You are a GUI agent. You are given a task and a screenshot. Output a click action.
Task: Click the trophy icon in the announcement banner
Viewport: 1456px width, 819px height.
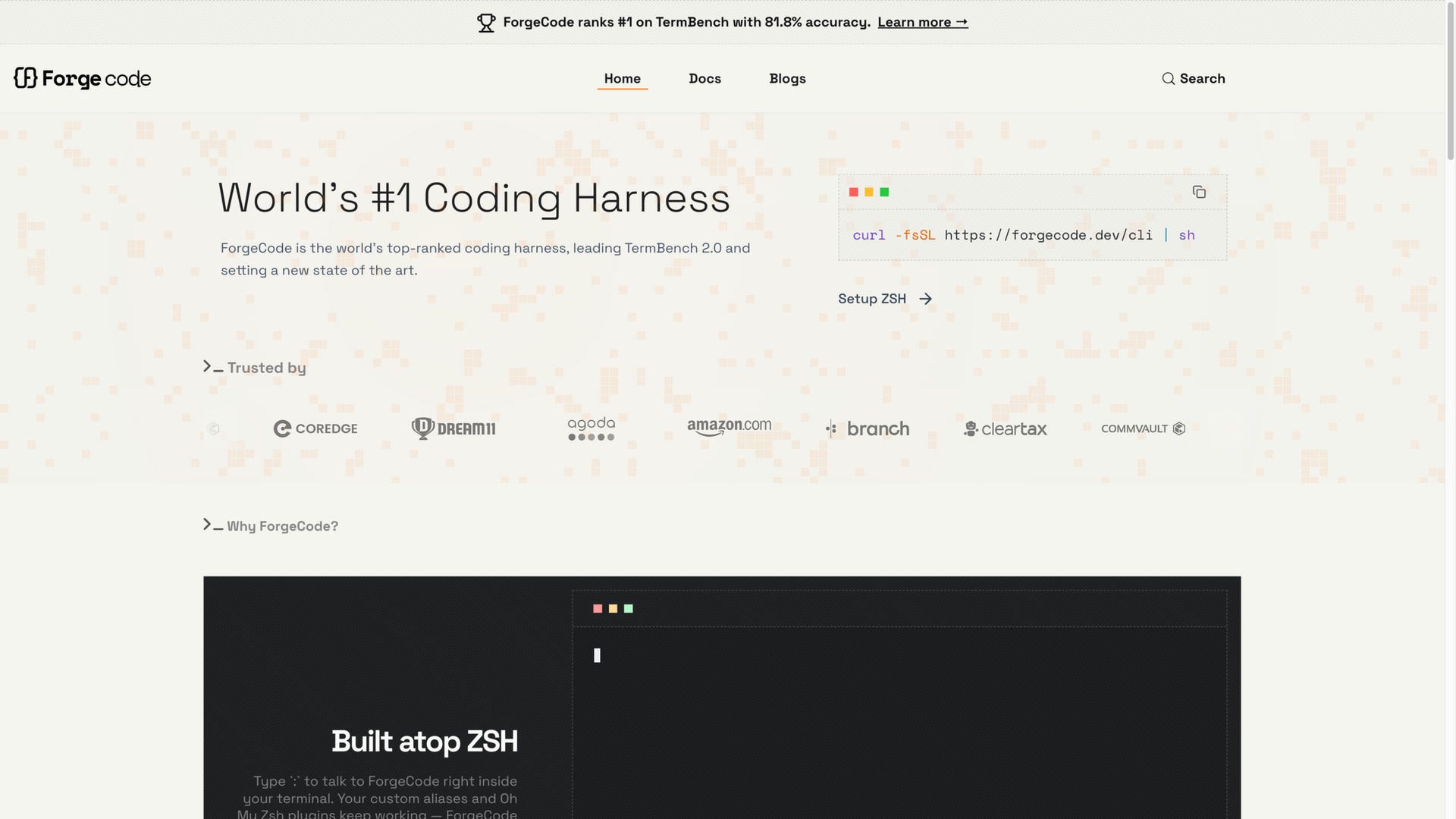click(x=486, y=23)
